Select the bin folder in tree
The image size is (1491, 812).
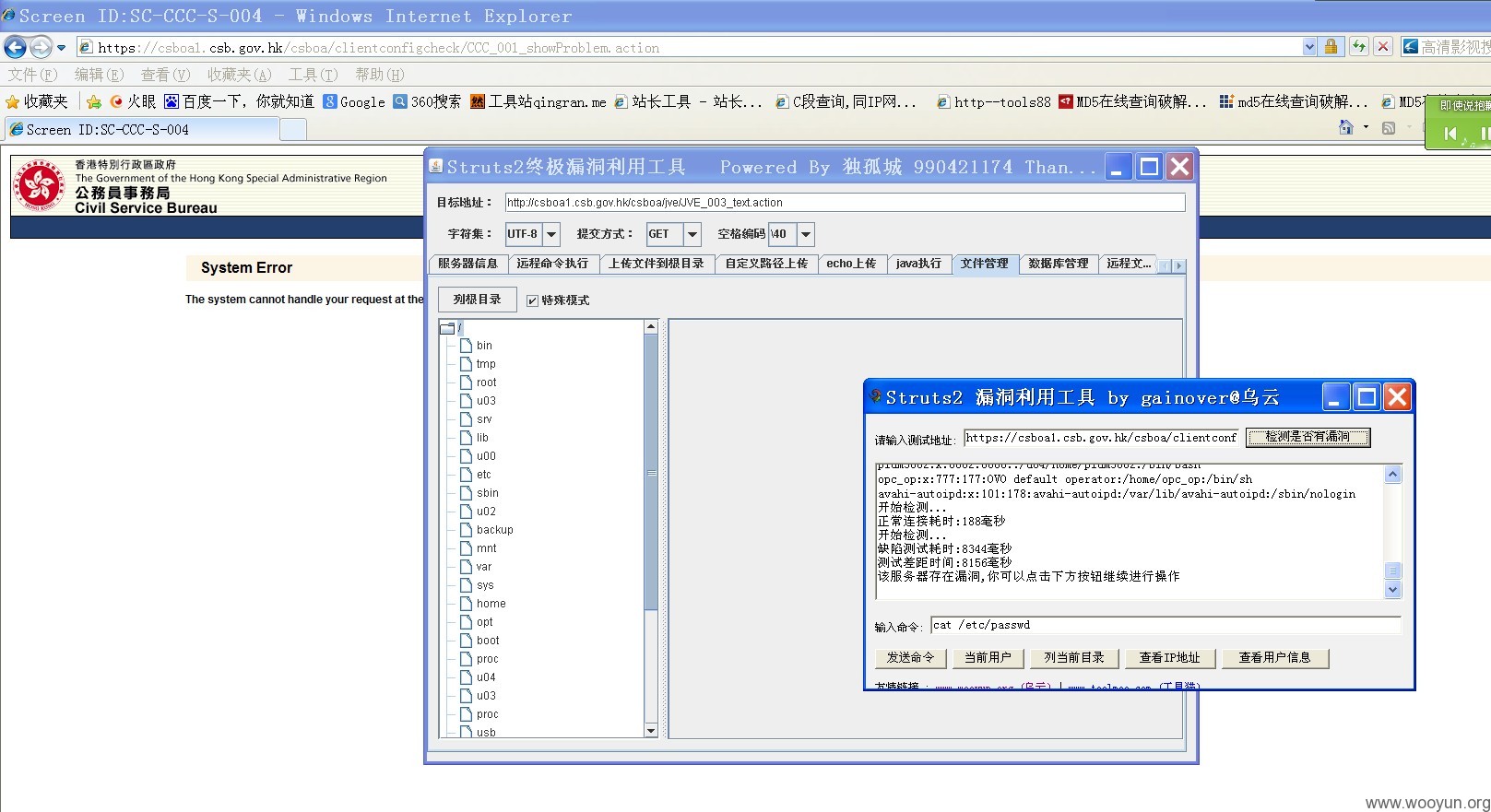point(484,346)
